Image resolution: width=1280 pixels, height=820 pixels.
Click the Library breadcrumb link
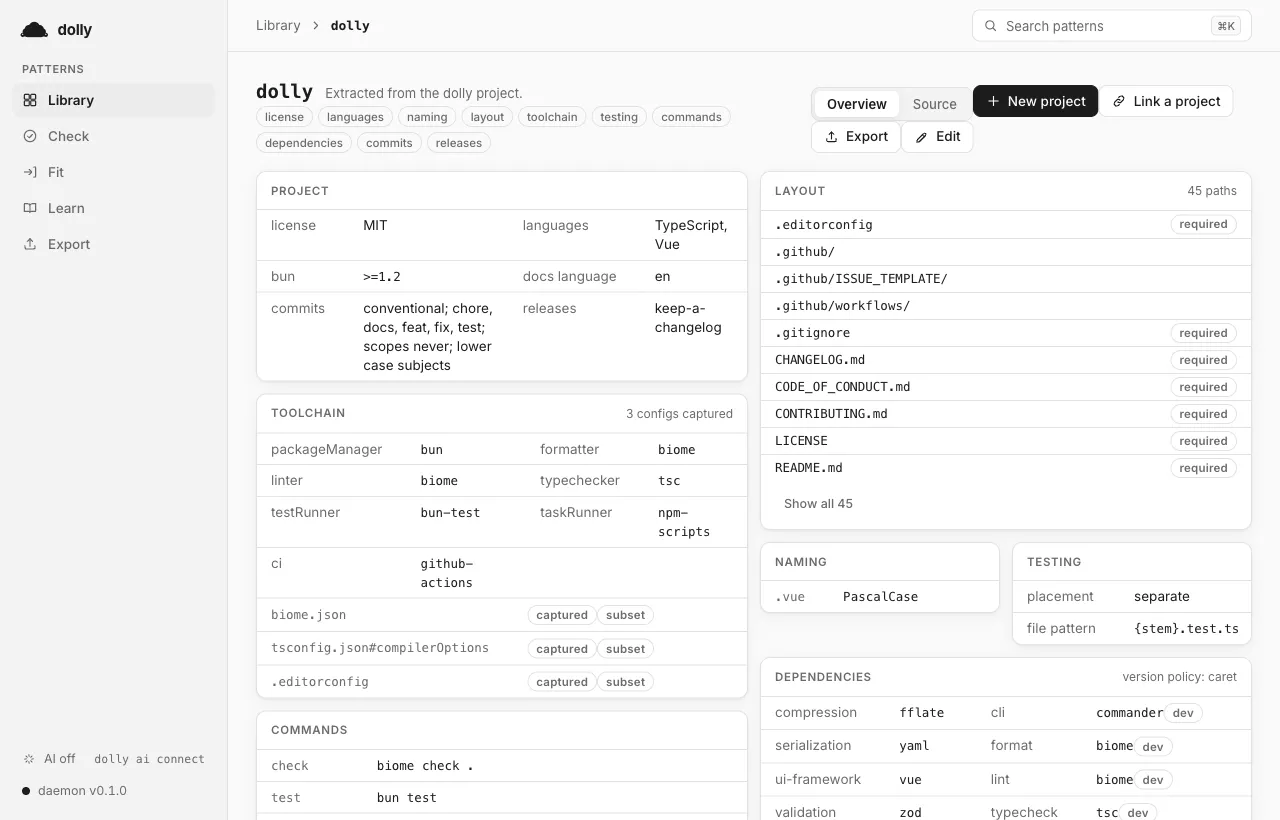278,26
